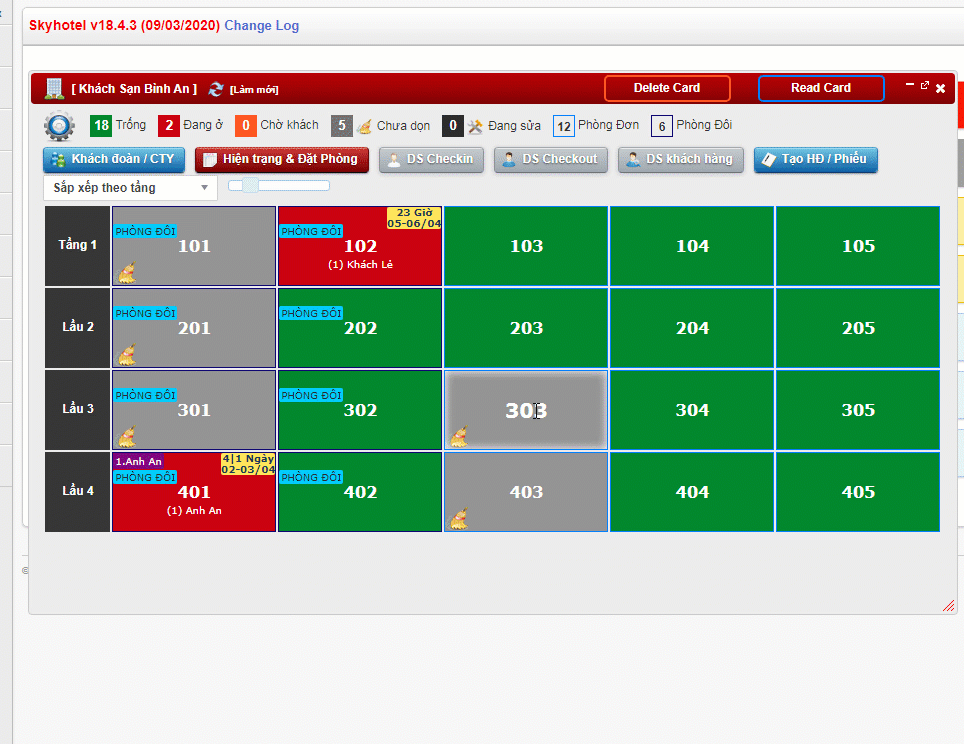964x744 pixels.
Task: Click the broom icon in room 403
Action: coord(459,518)
